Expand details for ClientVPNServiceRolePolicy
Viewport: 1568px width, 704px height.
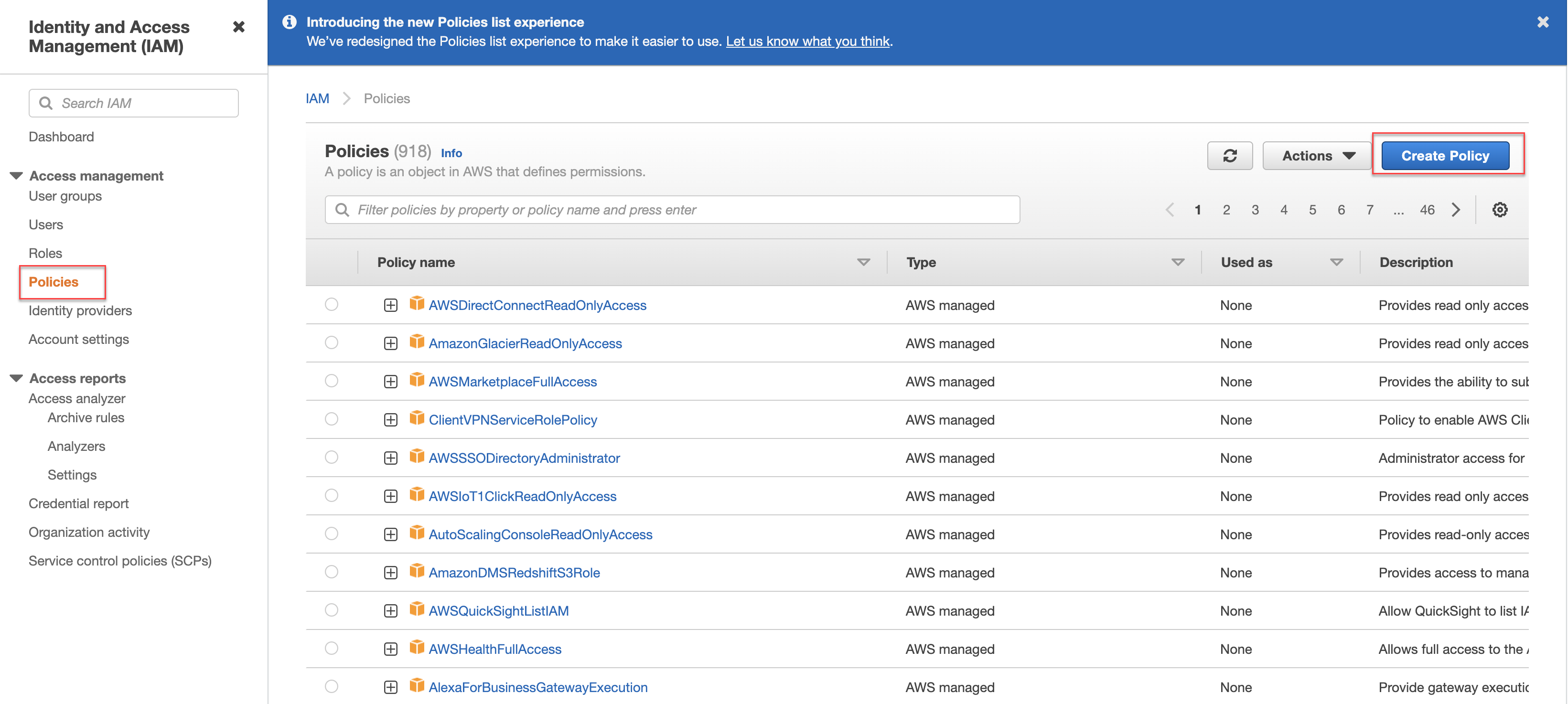(x=391, y=420)
